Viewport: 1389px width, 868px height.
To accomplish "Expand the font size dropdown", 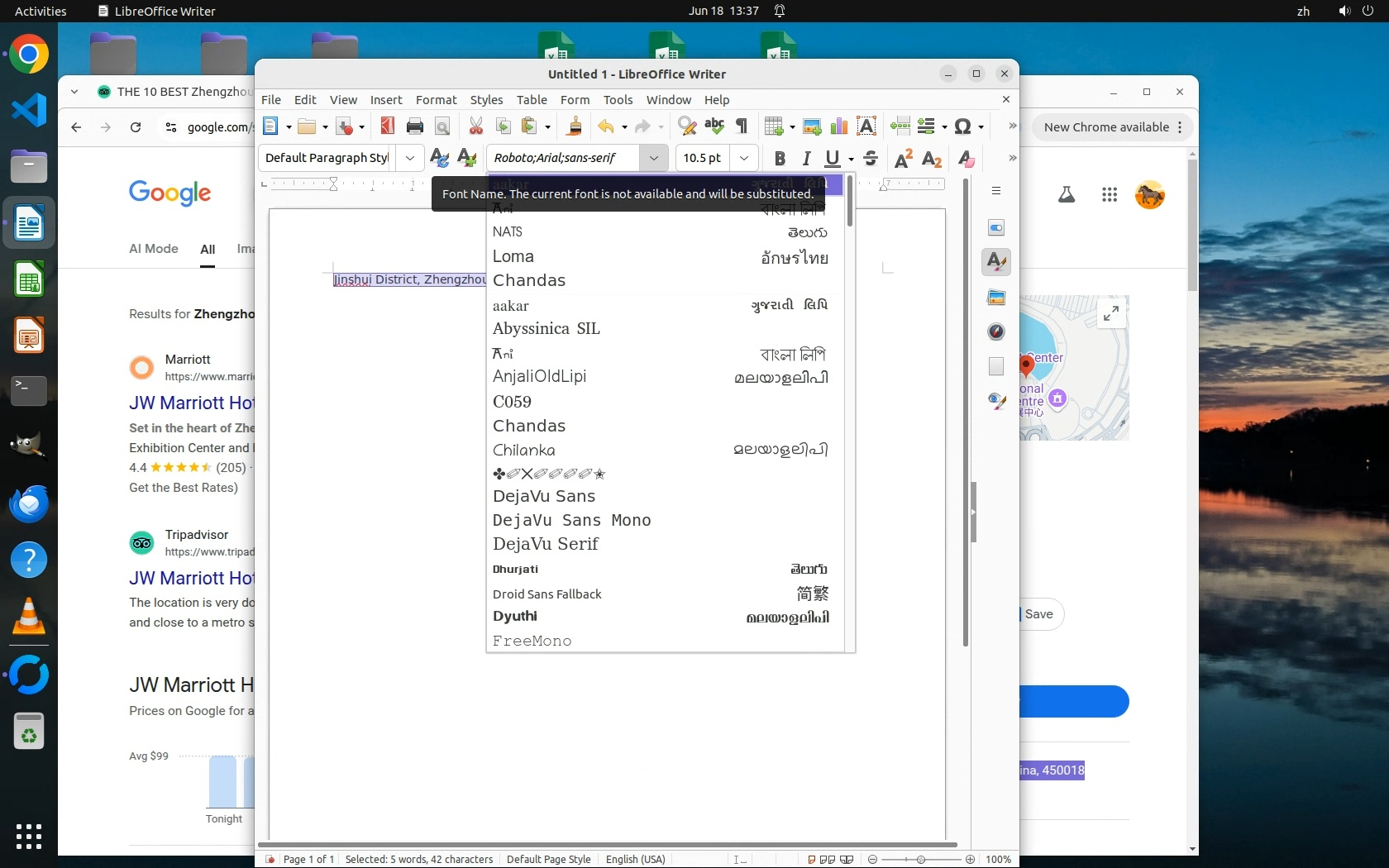I will click(x=744, y=158).
